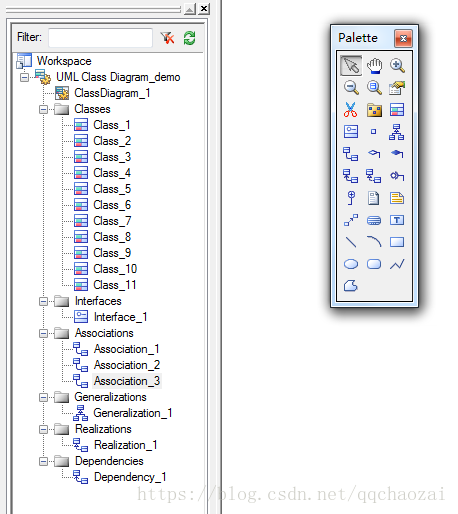
Task: Clear the browser filter with red X icon
Action: (x=167, y=38)
